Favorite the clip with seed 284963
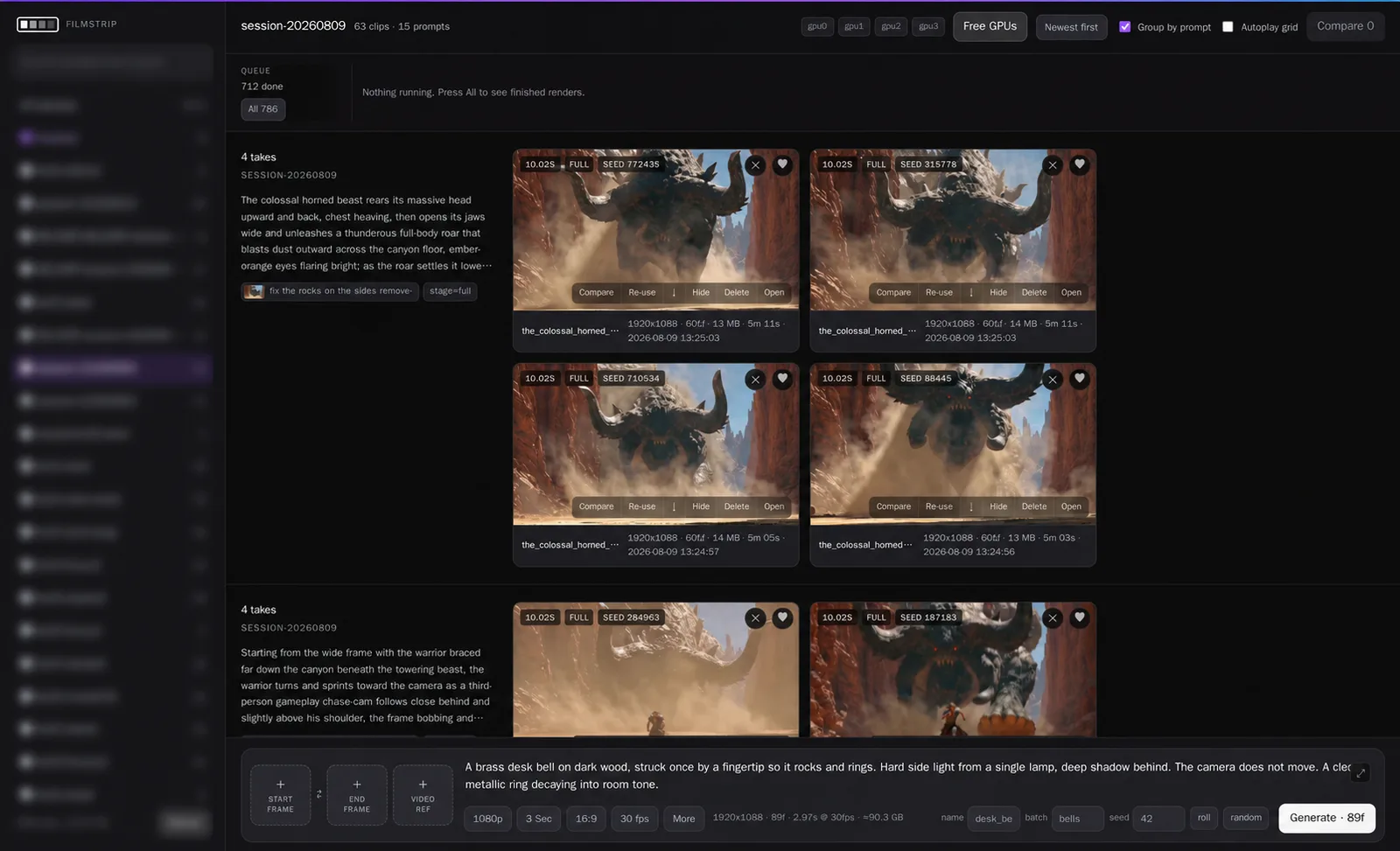1400x851 pixels. click(782, 617)
